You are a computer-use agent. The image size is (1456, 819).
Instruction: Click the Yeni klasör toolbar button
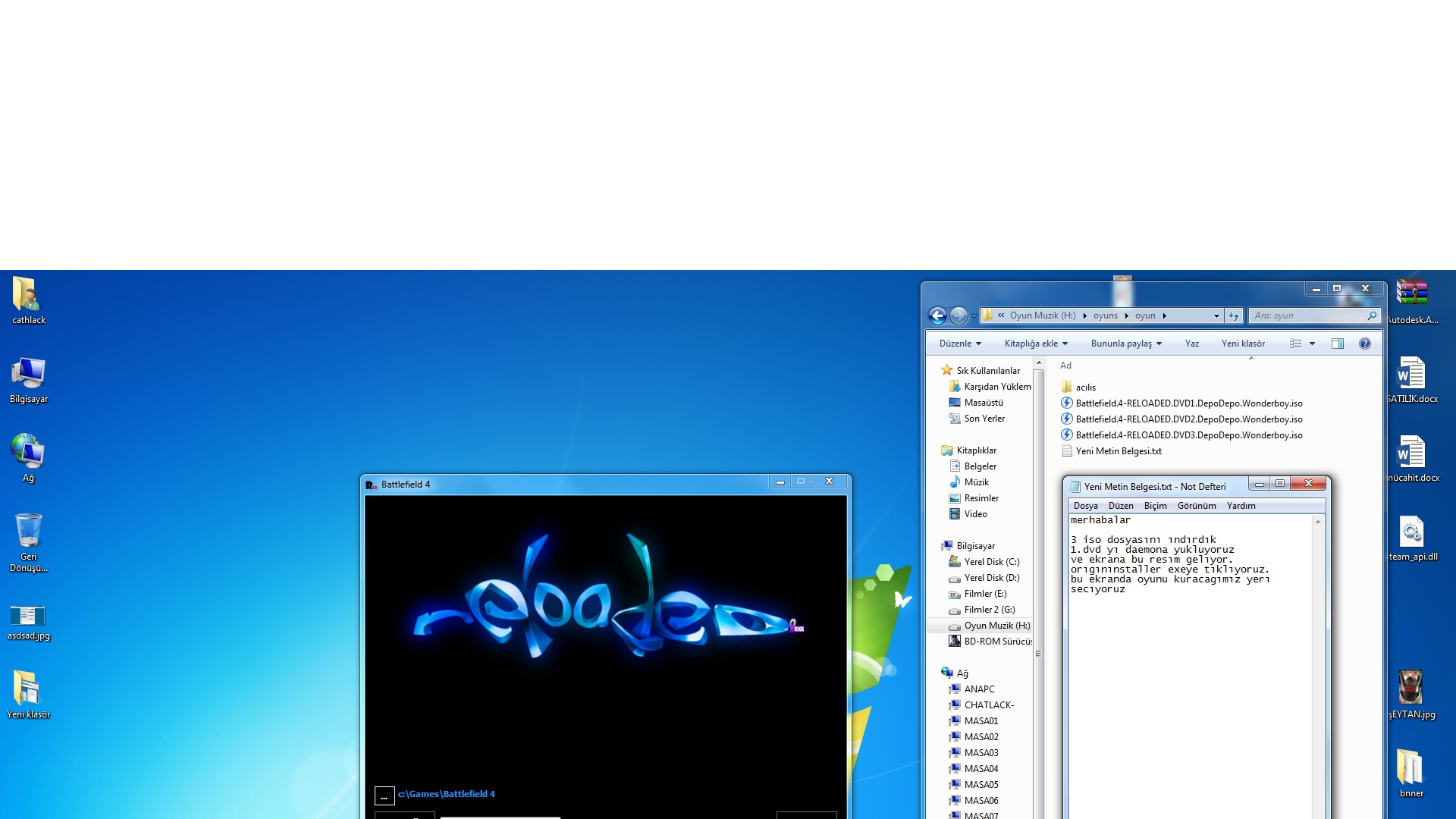pos(1243,344)
